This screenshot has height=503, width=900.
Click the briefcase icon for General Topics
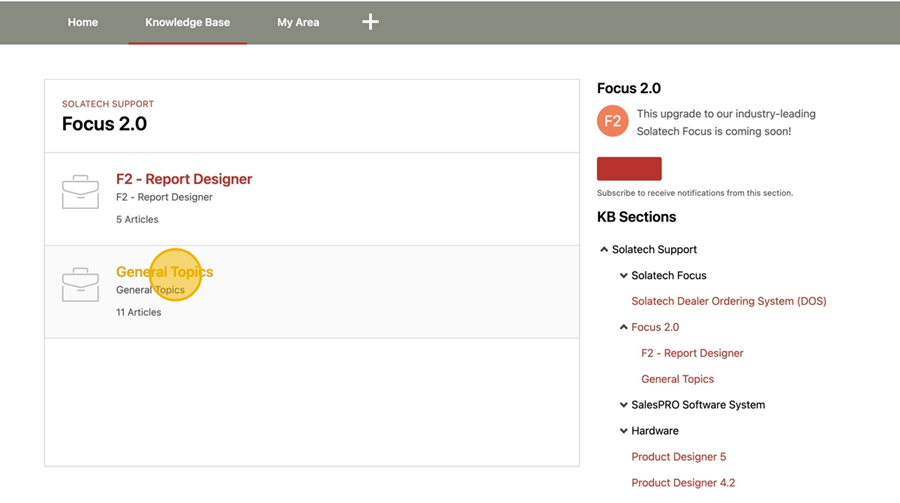point(80,284)
